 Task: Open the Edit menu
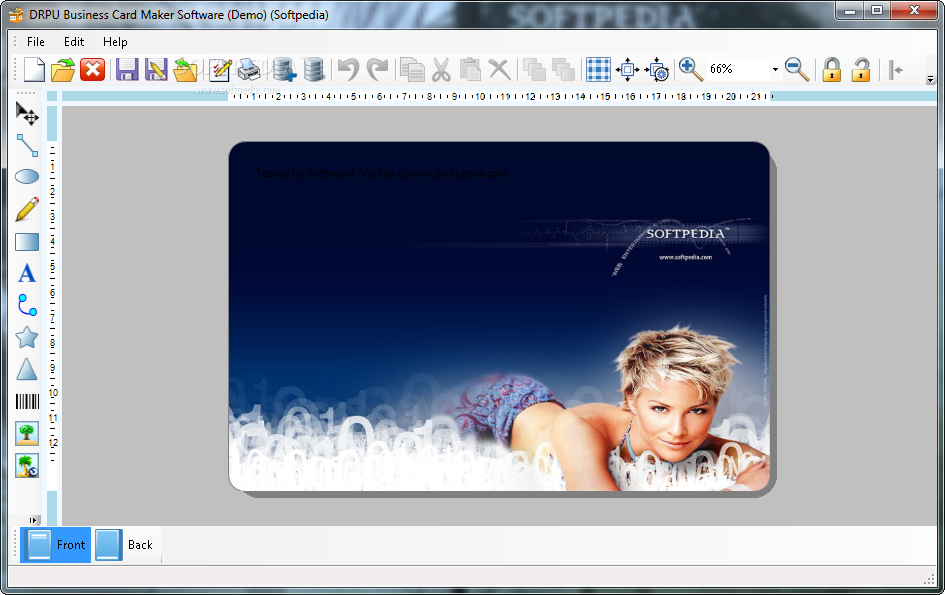(74, 42)
